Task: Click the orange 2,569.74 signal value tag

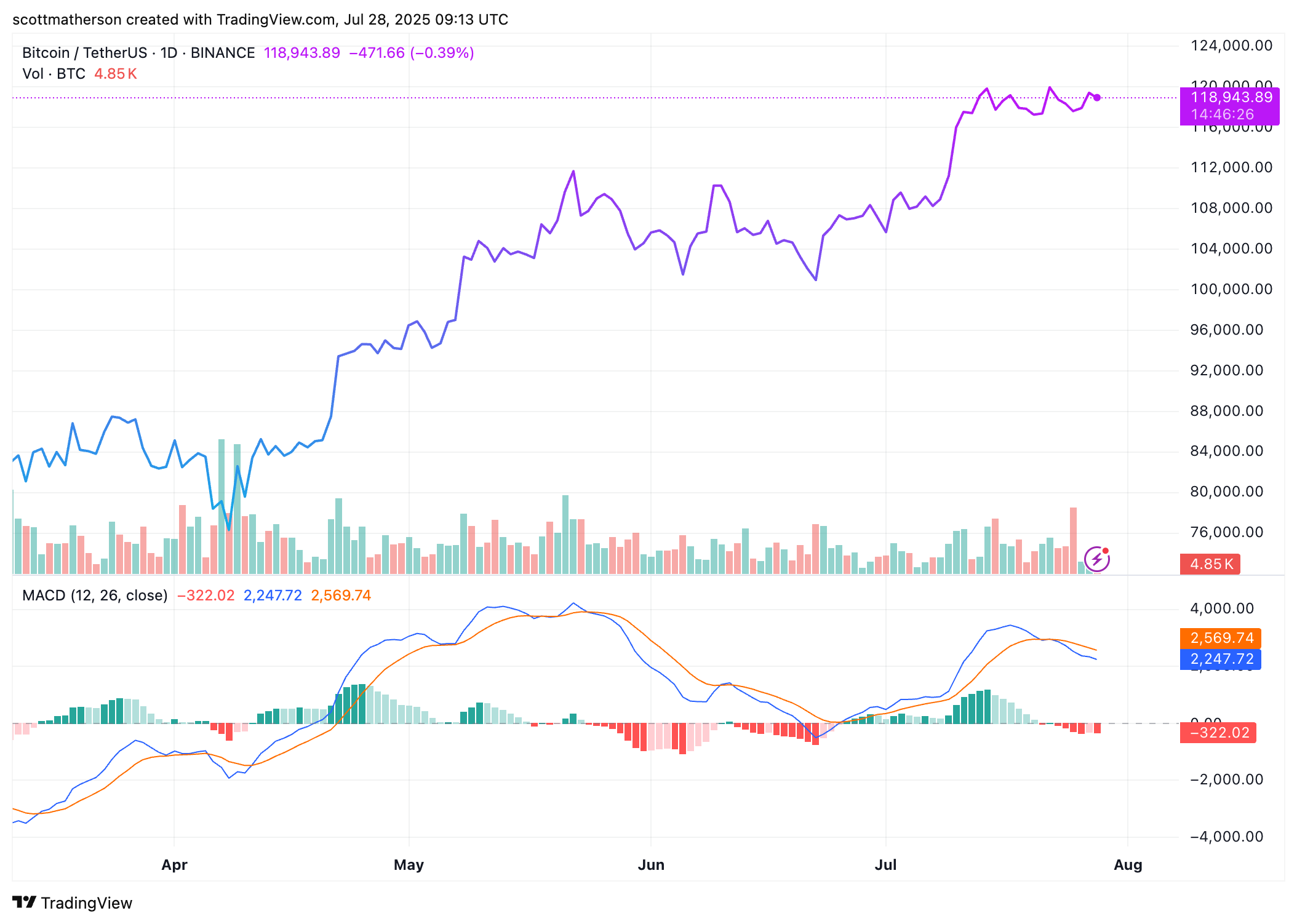Action: tap(1221, 638)
